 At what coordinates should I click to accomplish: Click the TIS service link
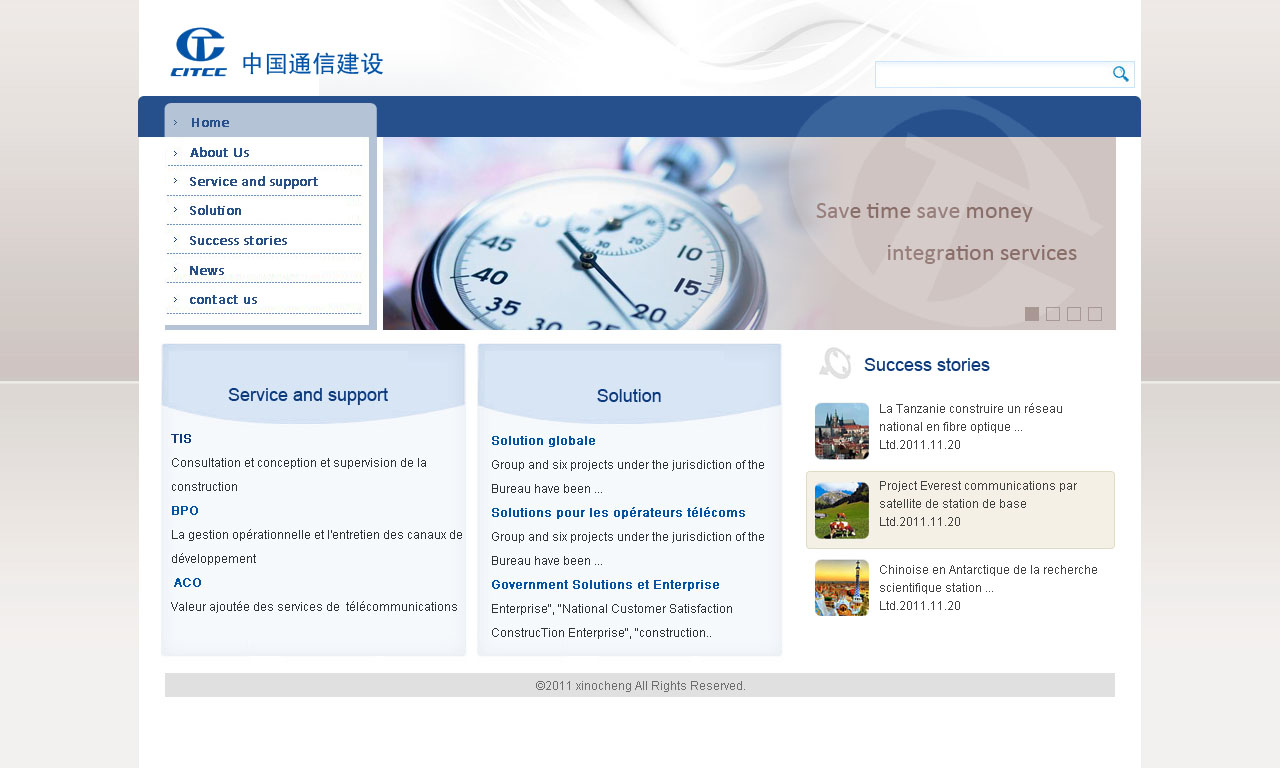[181, 439]
